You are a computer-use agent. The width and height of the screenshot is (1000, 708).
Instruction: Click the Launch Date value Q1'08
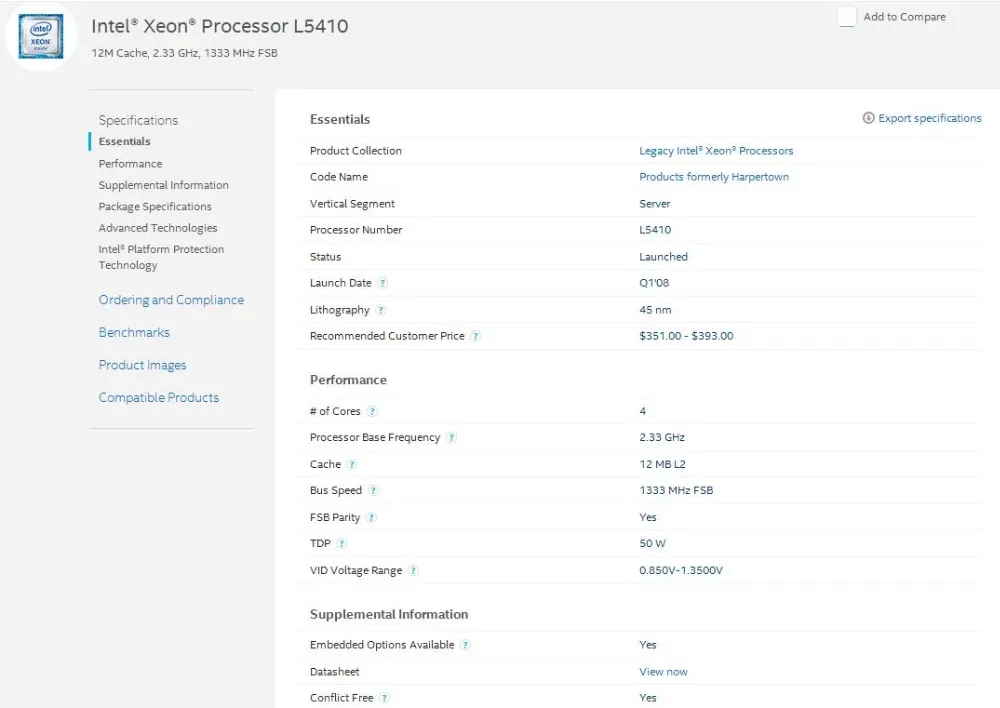tap(654, 283)
